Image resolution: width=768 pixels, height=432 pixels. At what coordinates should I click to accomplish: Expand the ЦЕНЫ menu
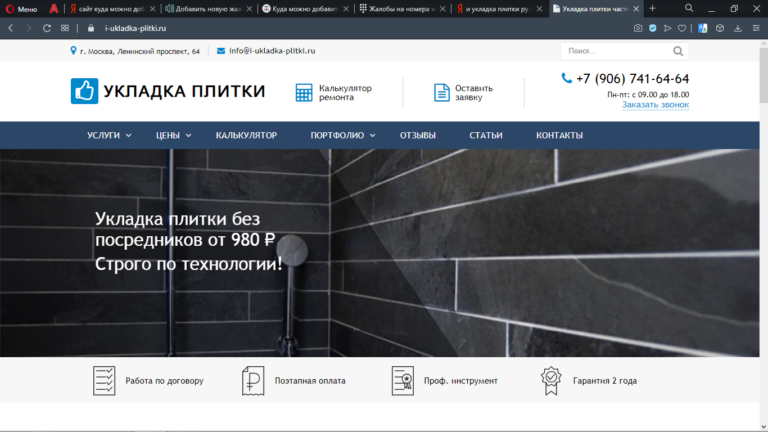(x=173, y=135)
